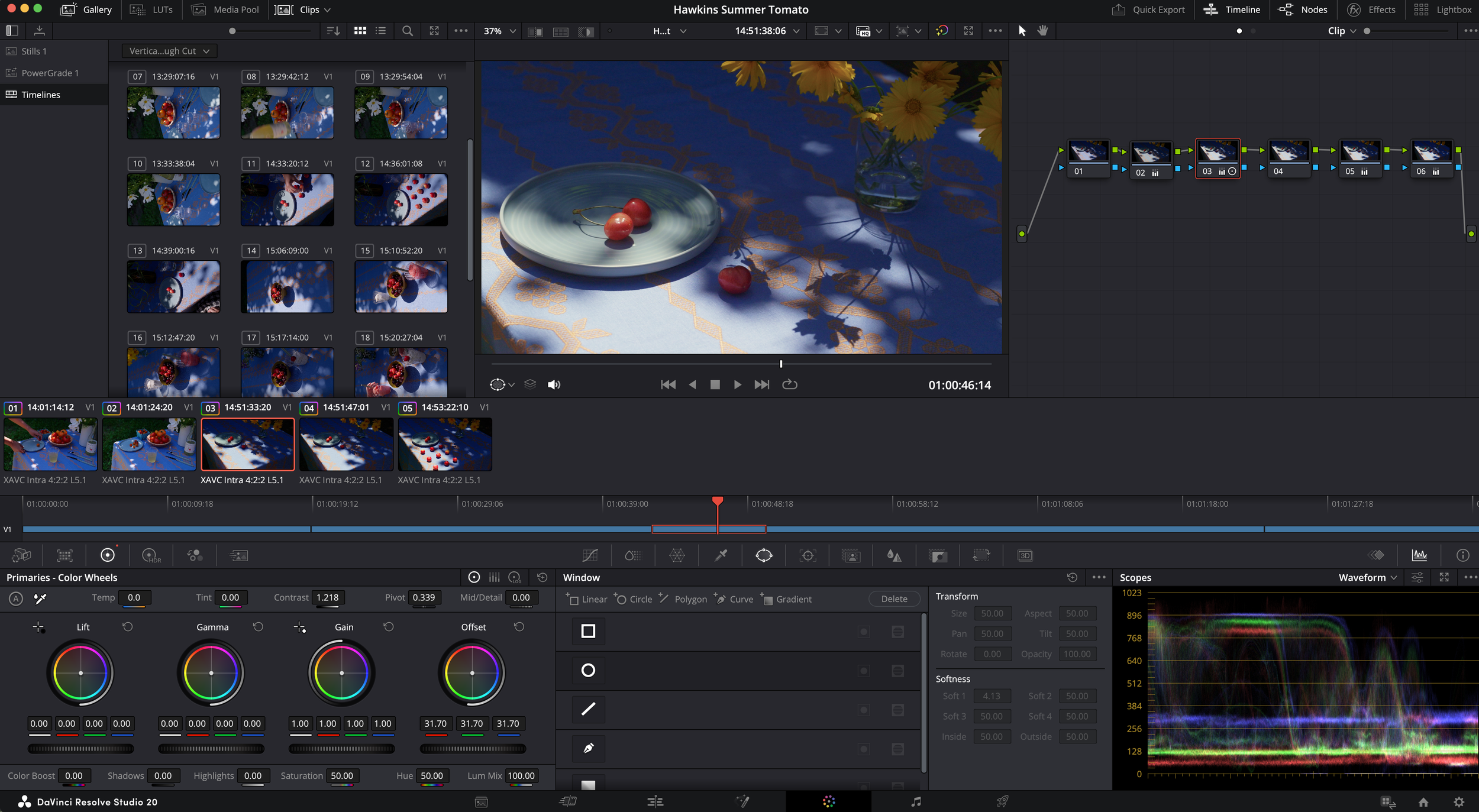The width and height of the screenshot is (1479, 812).
Task: Open the Vertica...ugh Cut timeline dropdown
Action: coord(169,51)
